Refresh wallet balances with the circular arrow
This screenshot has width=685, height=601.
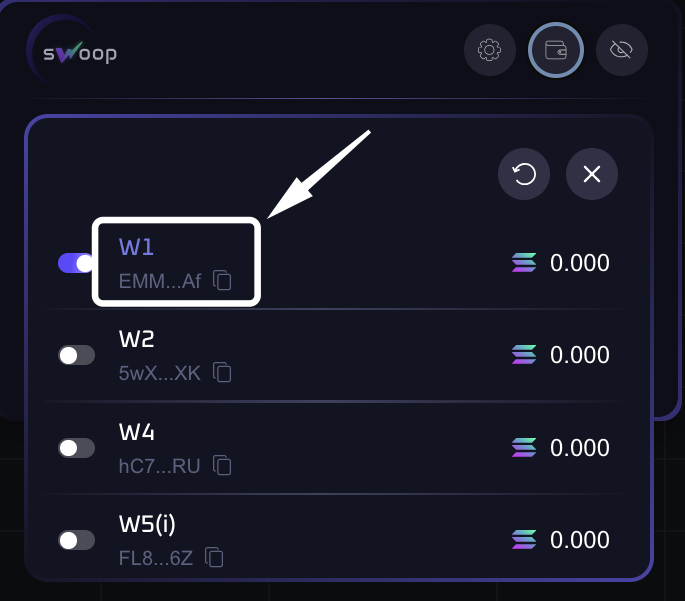coord(524,175)
